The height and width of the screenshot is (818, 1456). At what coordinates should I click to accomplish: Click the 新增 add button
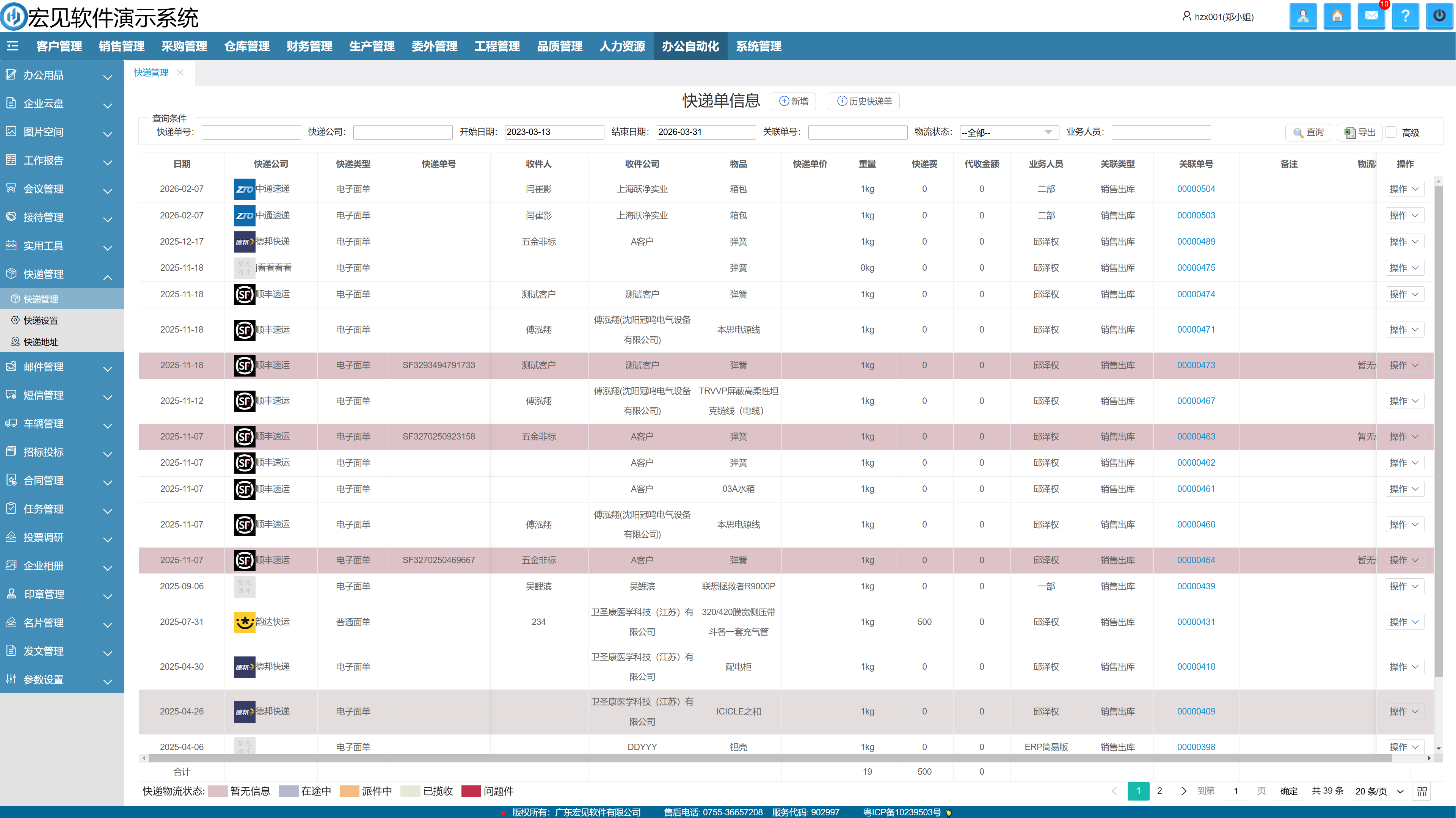[x=793, y=101]
